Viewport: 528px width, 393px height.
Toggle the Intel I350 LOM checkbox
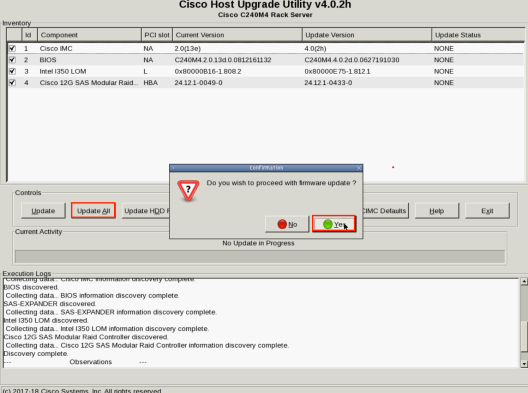point(12,71)
